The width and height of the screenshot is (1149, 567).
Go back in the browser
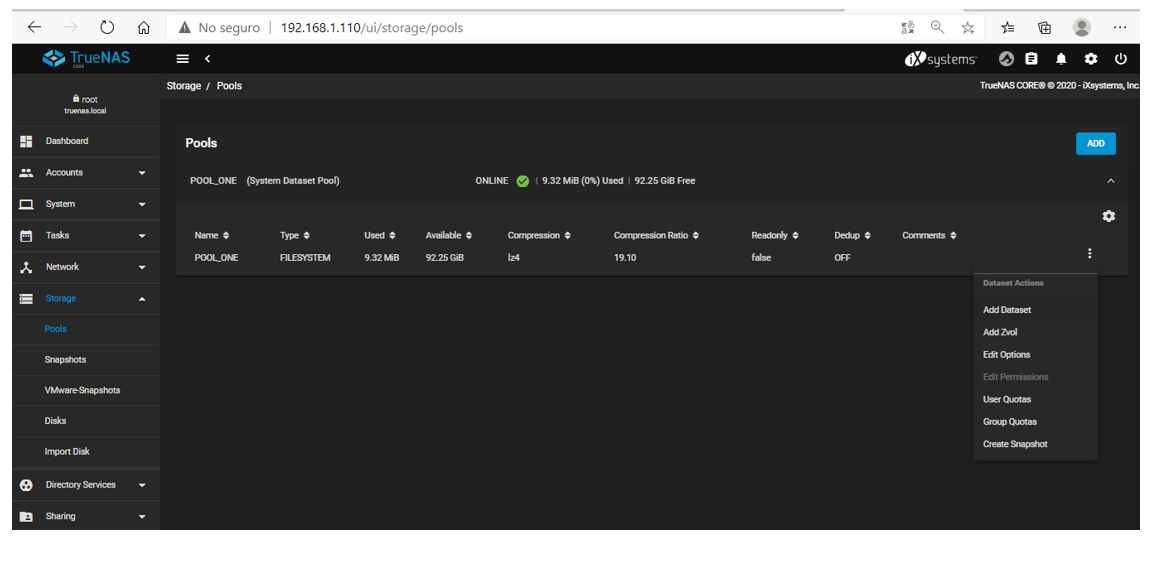[x=34, y=28]
